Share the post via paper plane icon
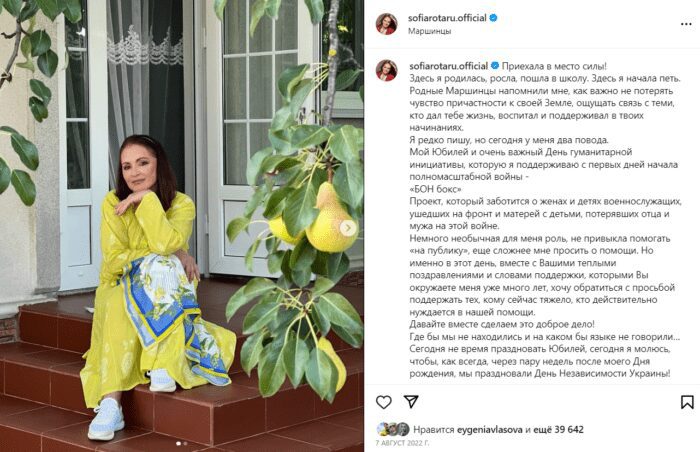This screenshot has width=700, height=452. pos(411,402)
